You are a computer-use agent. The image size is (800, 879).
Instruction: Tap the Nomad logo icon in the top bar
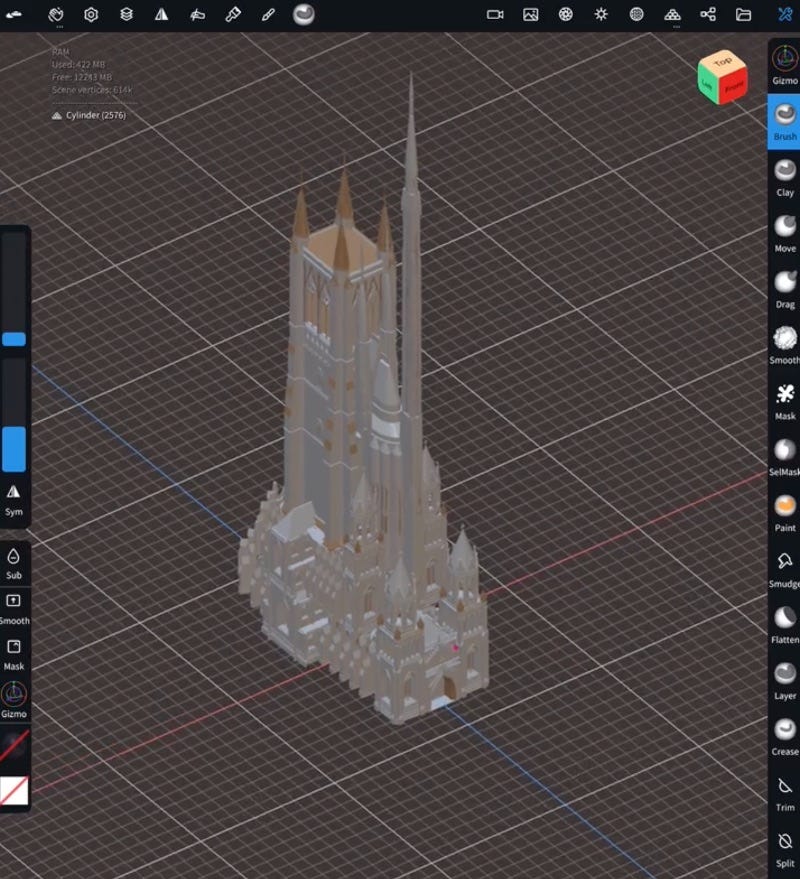click(13, 15)
